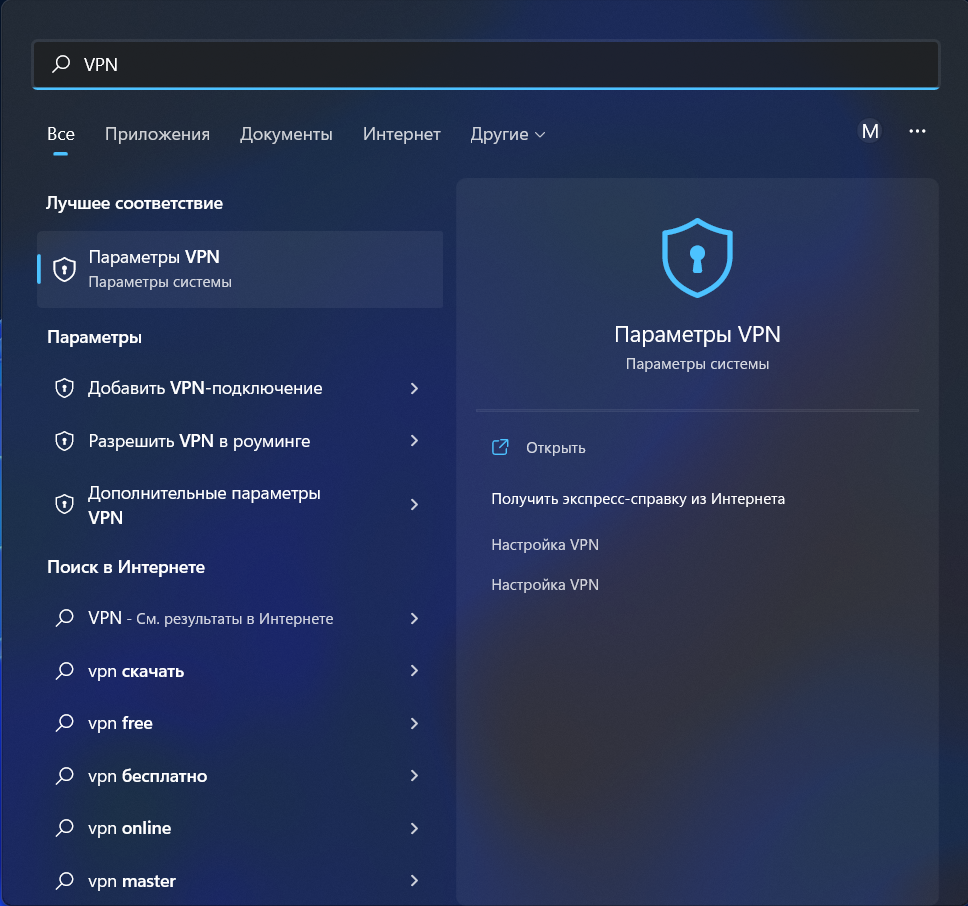
Task: Click the search magnifier icon in search box
Action: (x=61, y=64)
